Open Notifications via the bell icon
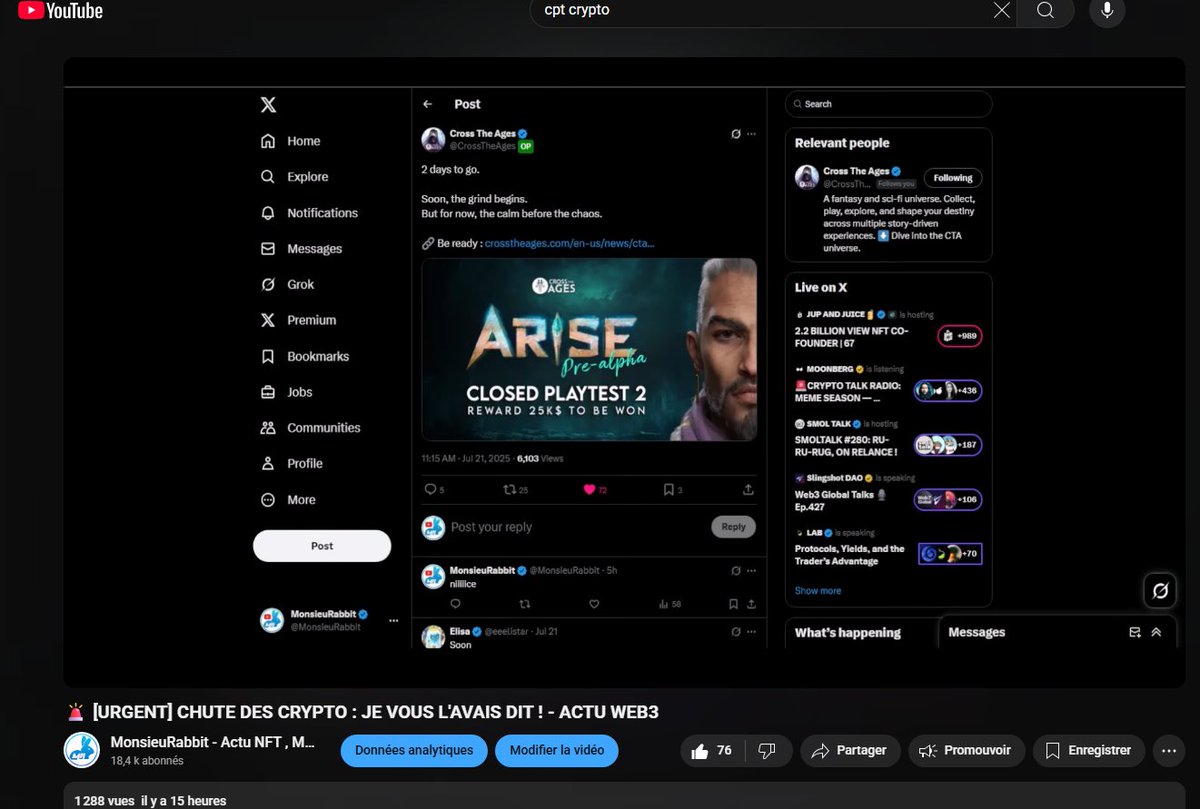This screenshot has height=809, width=1200. pos(266,212)
